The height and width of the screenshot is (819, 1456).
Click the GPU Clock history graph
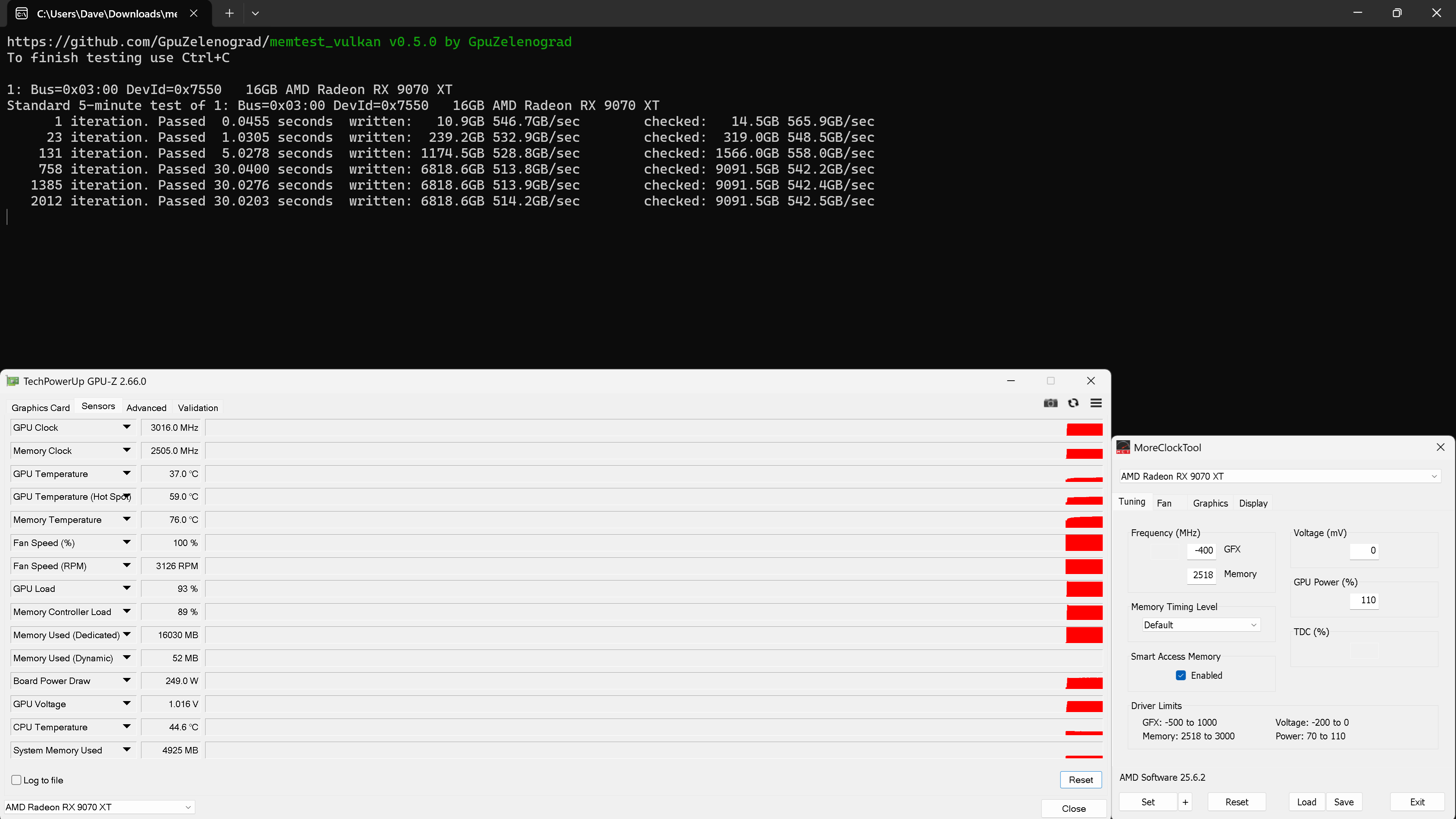654,428
